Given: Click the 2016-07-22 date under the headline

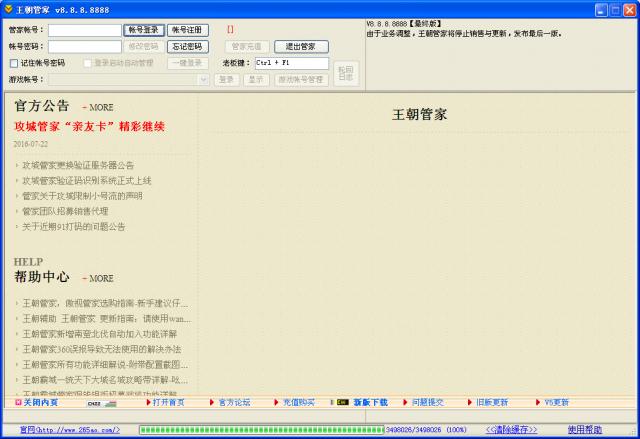Looking at the screenshot, I should tap(31, 144).
